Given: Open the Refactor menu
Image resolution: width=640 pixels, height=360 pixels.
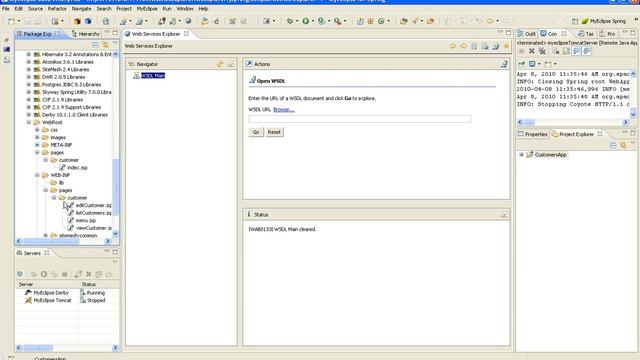Looking at the screenshot, I should tap(57, 9).
